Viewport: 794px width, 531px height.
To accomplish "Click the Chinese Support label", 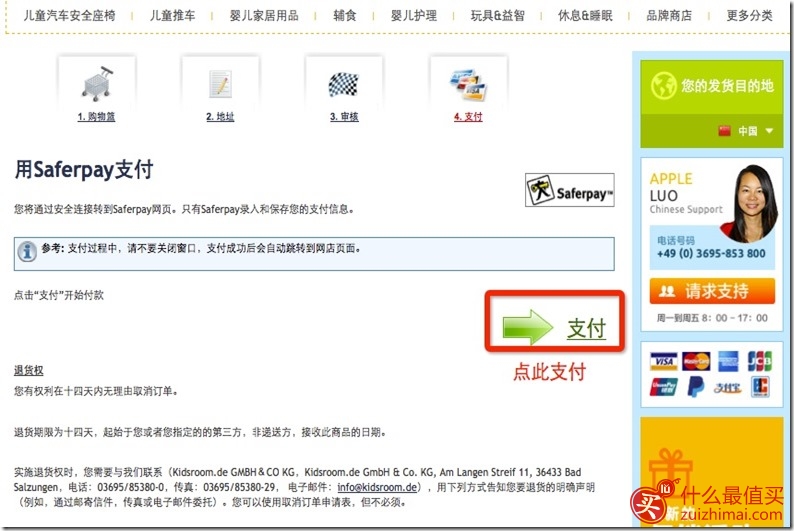I will click(686, 210).
